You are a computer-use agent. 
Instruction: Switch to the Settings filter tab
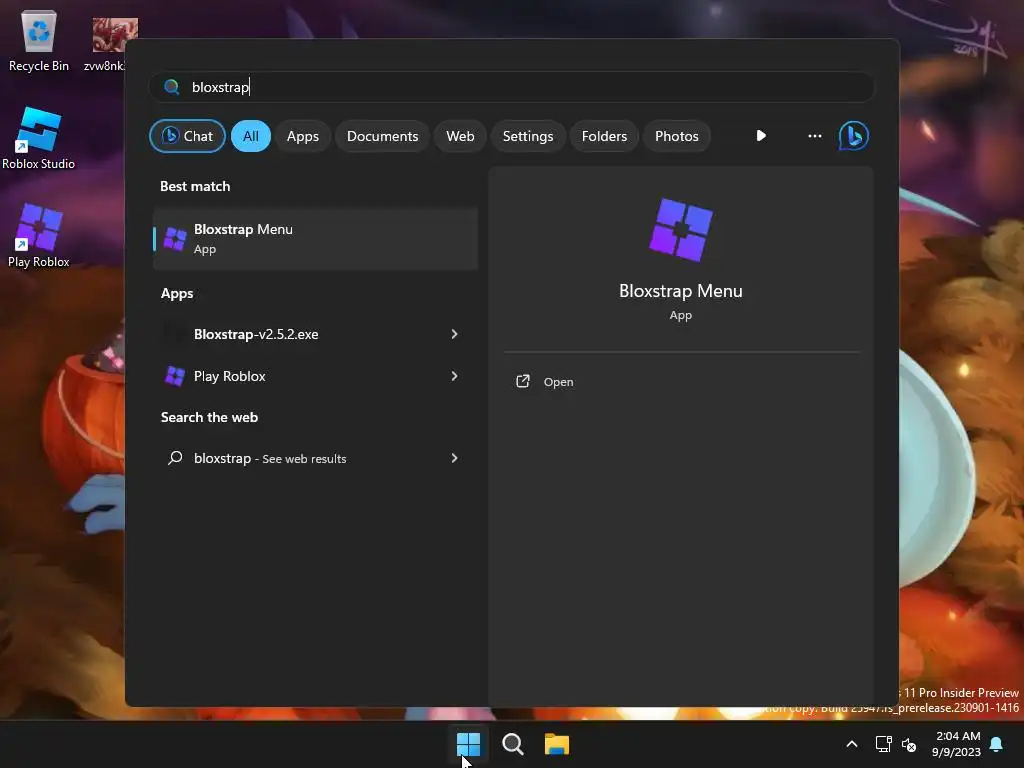pos(528,136)
